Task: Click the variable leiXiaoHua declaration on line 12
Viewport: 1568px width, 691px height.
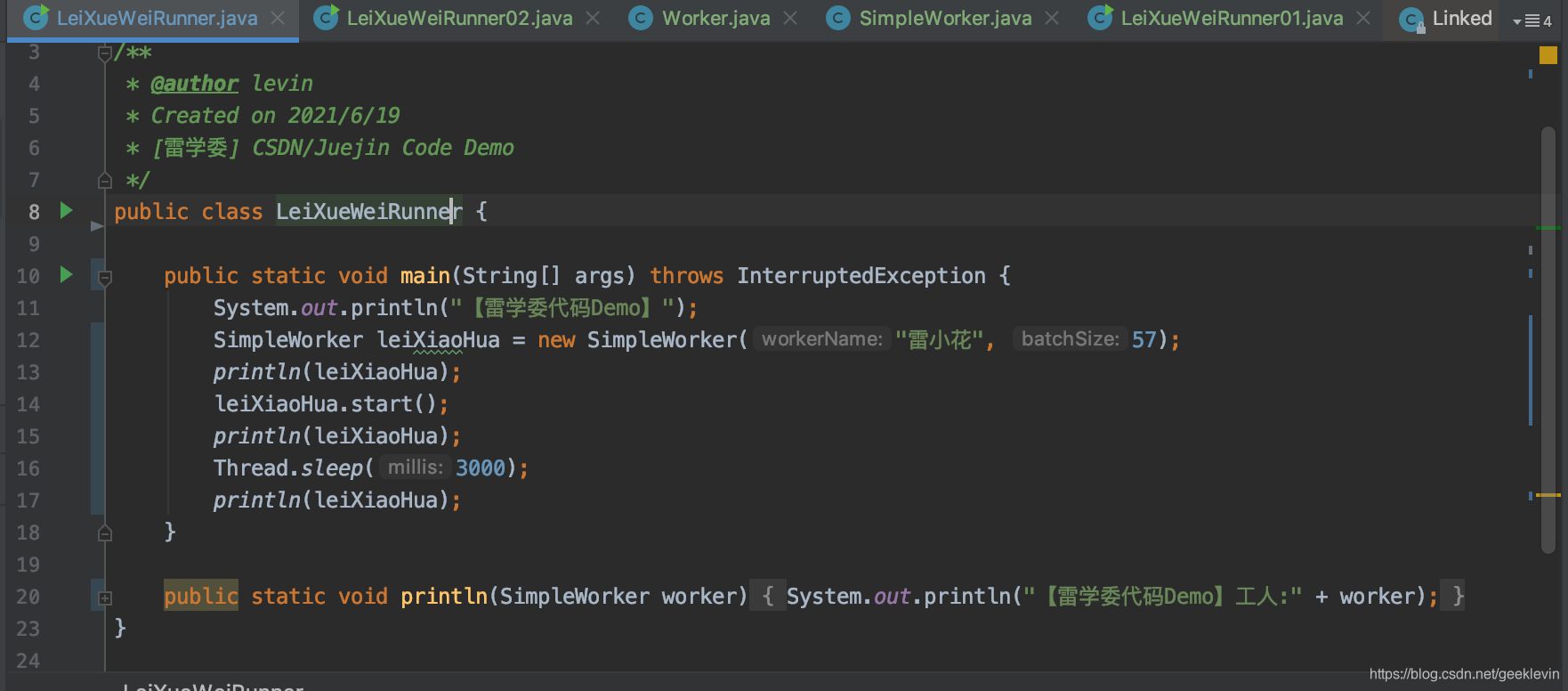Action: click(438, 340)
